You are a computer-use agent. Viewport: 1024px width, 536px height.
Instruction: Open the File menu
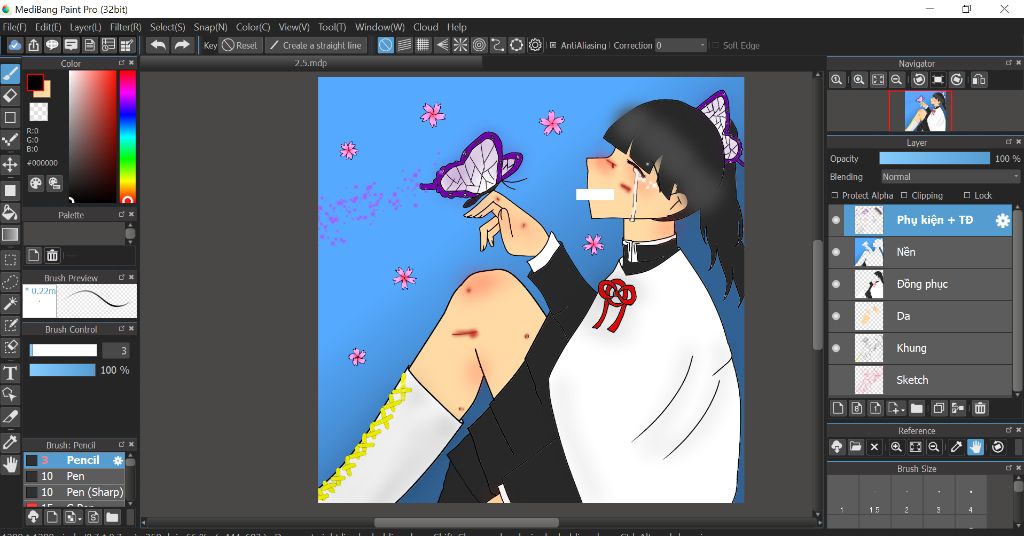tap(14, 27)
